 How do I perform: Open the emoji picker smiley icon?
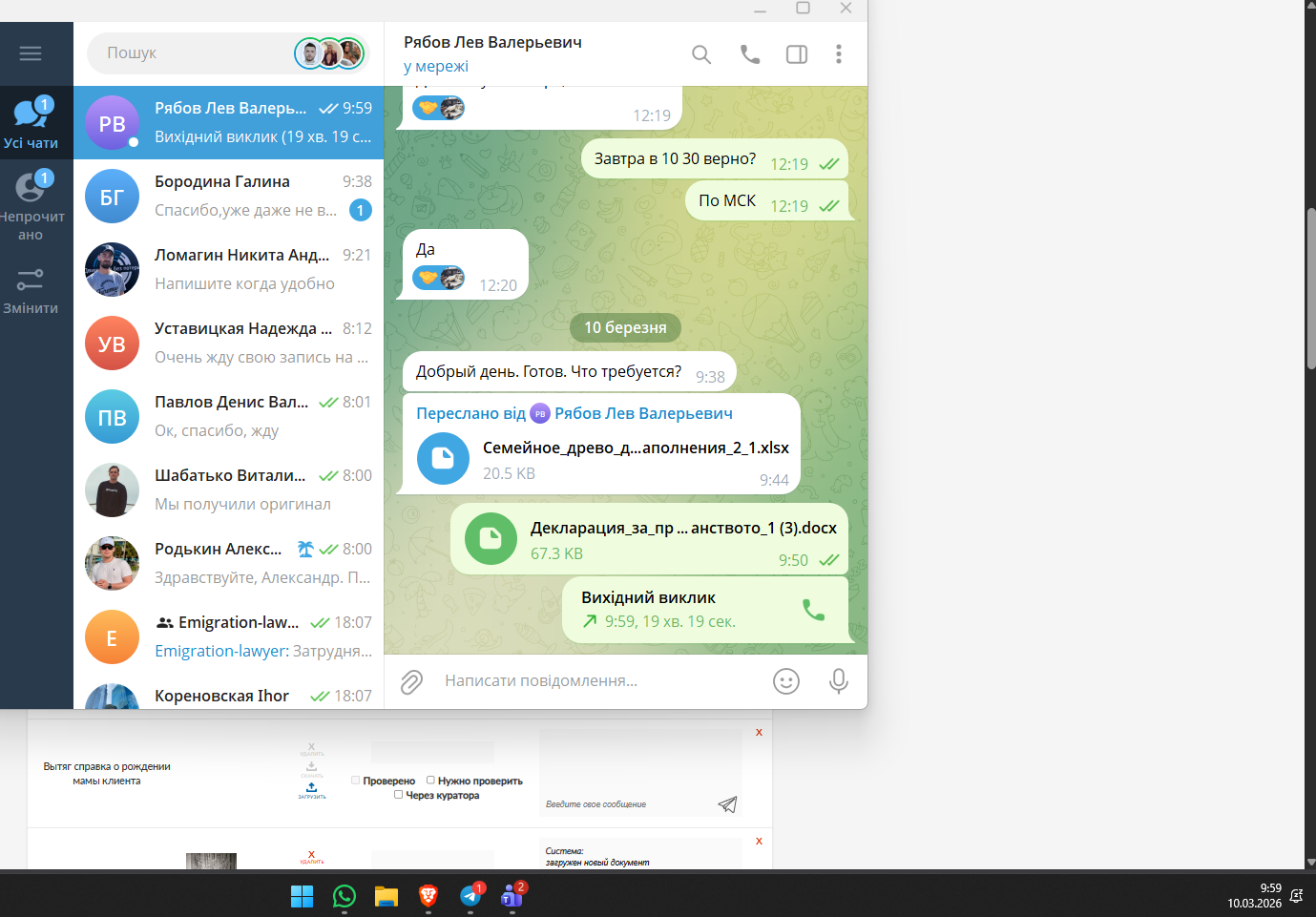[786, 681]
